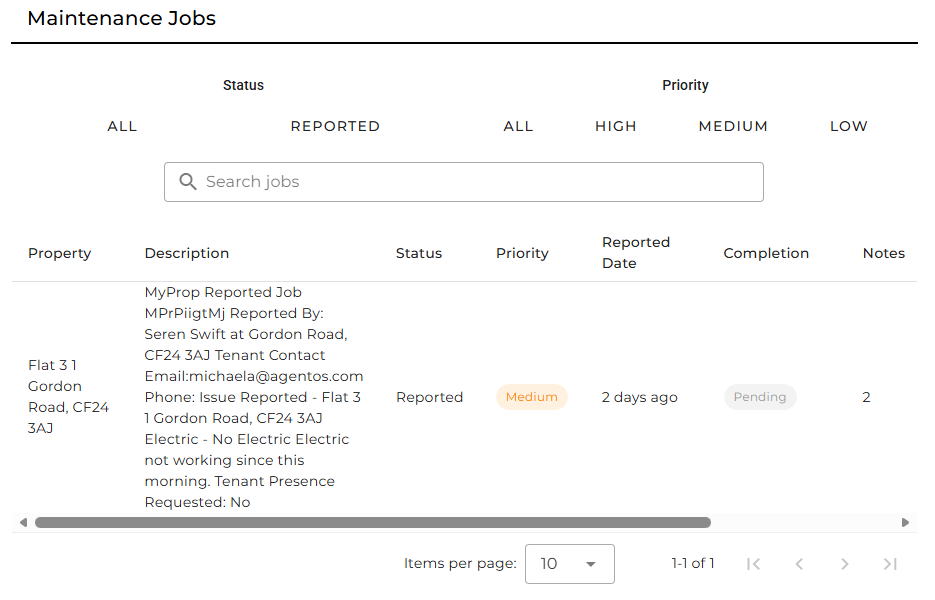Click the scrollbar left arrow
The width and height of the screenshot is (935, 600).
[x=23, y=522]
